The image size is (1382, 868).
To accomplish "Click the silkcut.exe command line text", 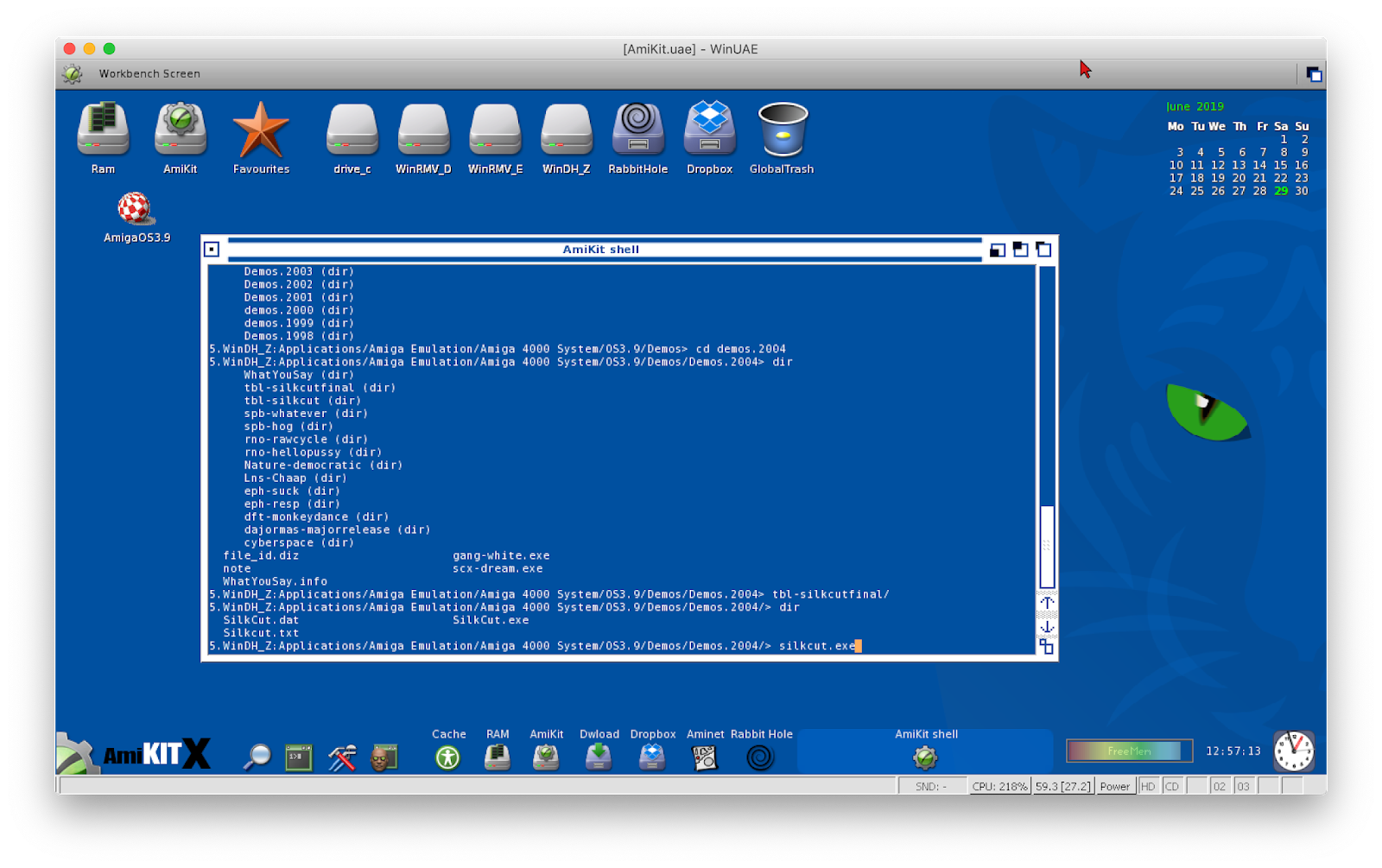I will pos(817,646).
